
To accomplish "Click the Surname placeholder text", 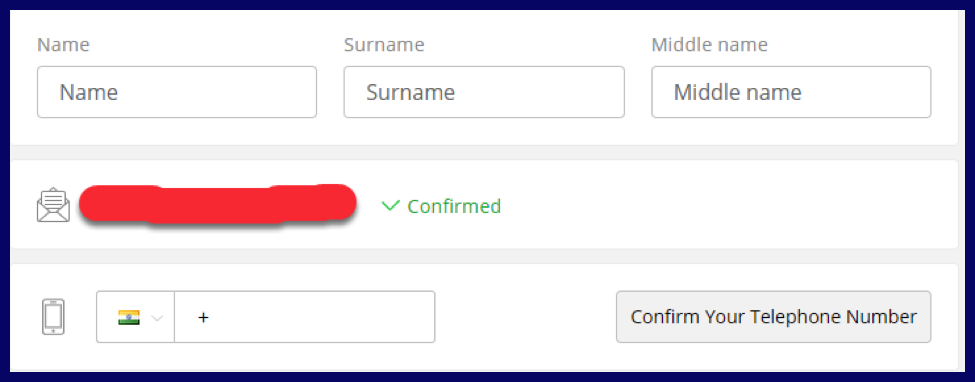I will [410, 93].
